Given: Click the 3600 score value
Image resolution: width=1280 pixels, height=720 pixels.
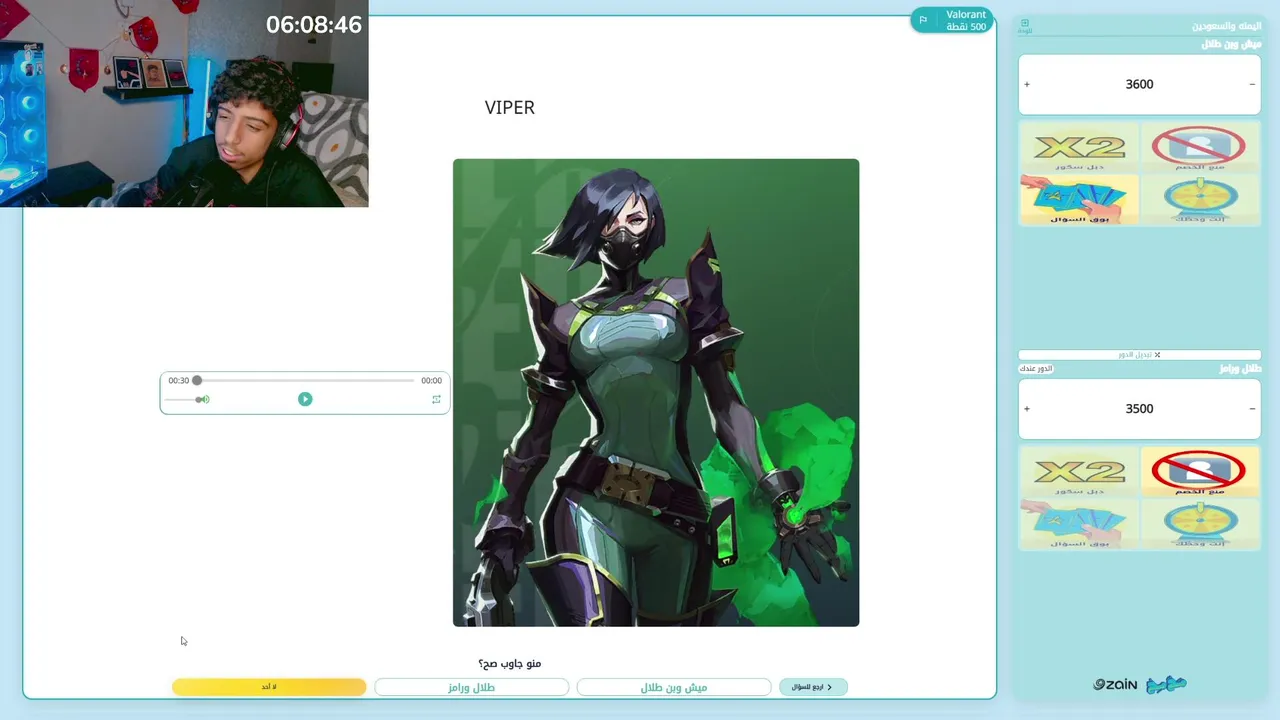Looking at the screenshot, I should click(x=1139, y=84).
